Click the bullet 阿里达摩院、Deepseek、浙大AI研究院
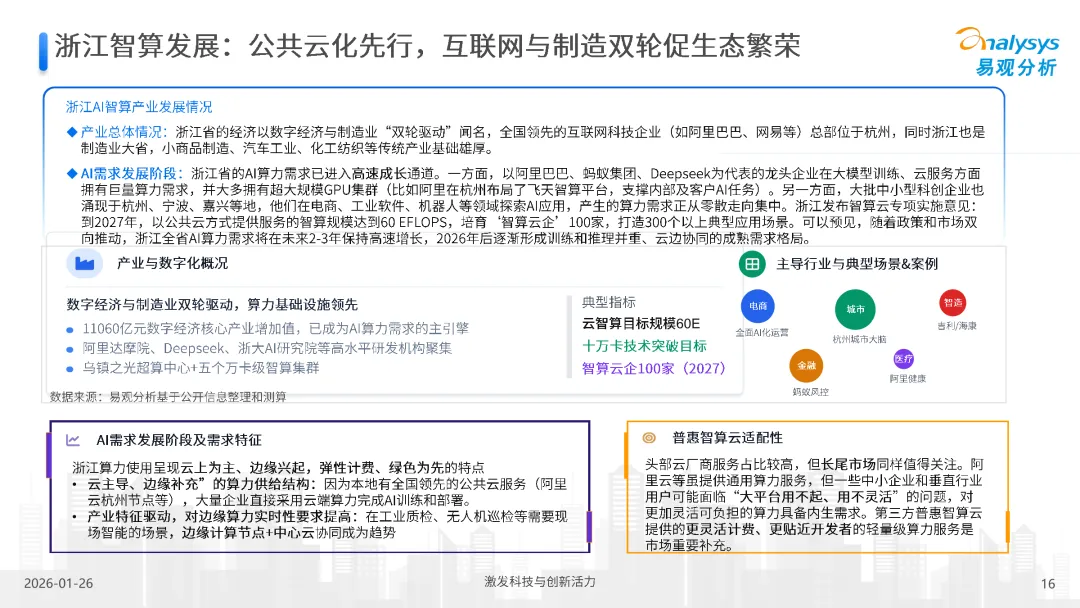The width and height of the screenshot is (1080, 608). pos(267,348)
